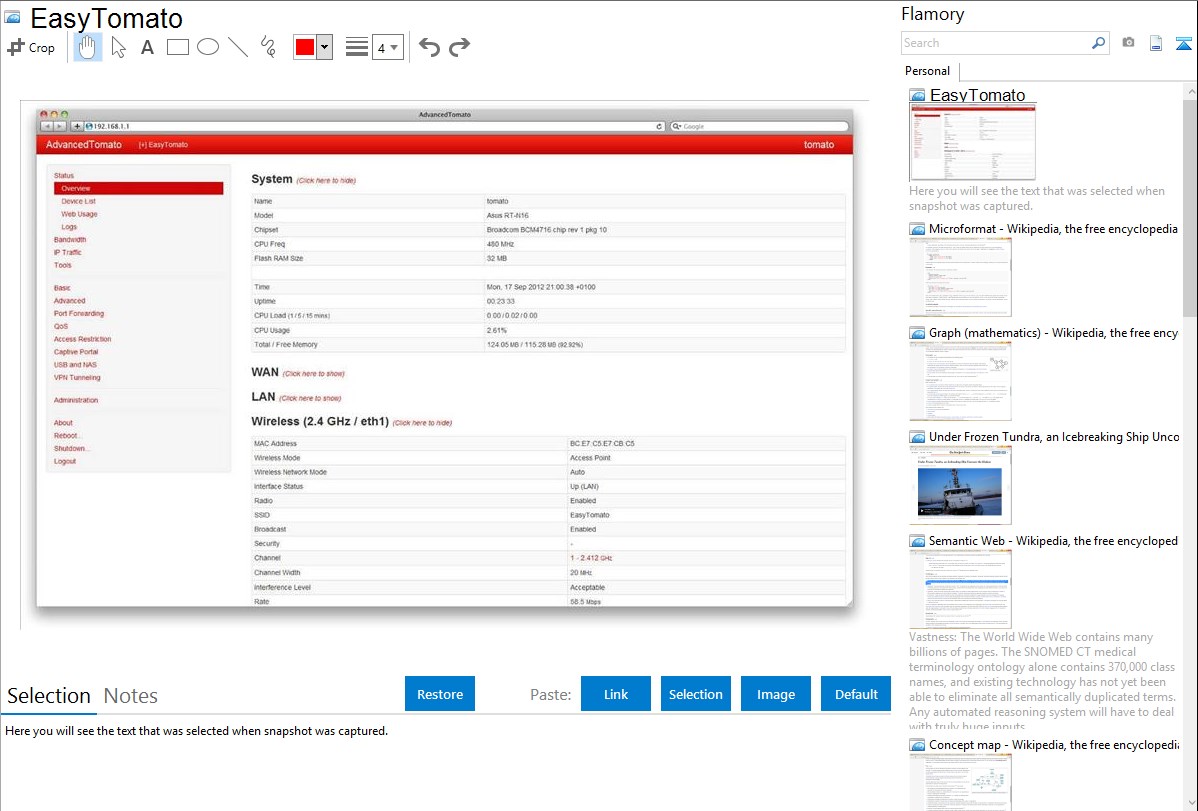The width and height of the screenshot is (1198, 811).
Task: Select the freehand draw tool
Action: [x=268, y=47]
